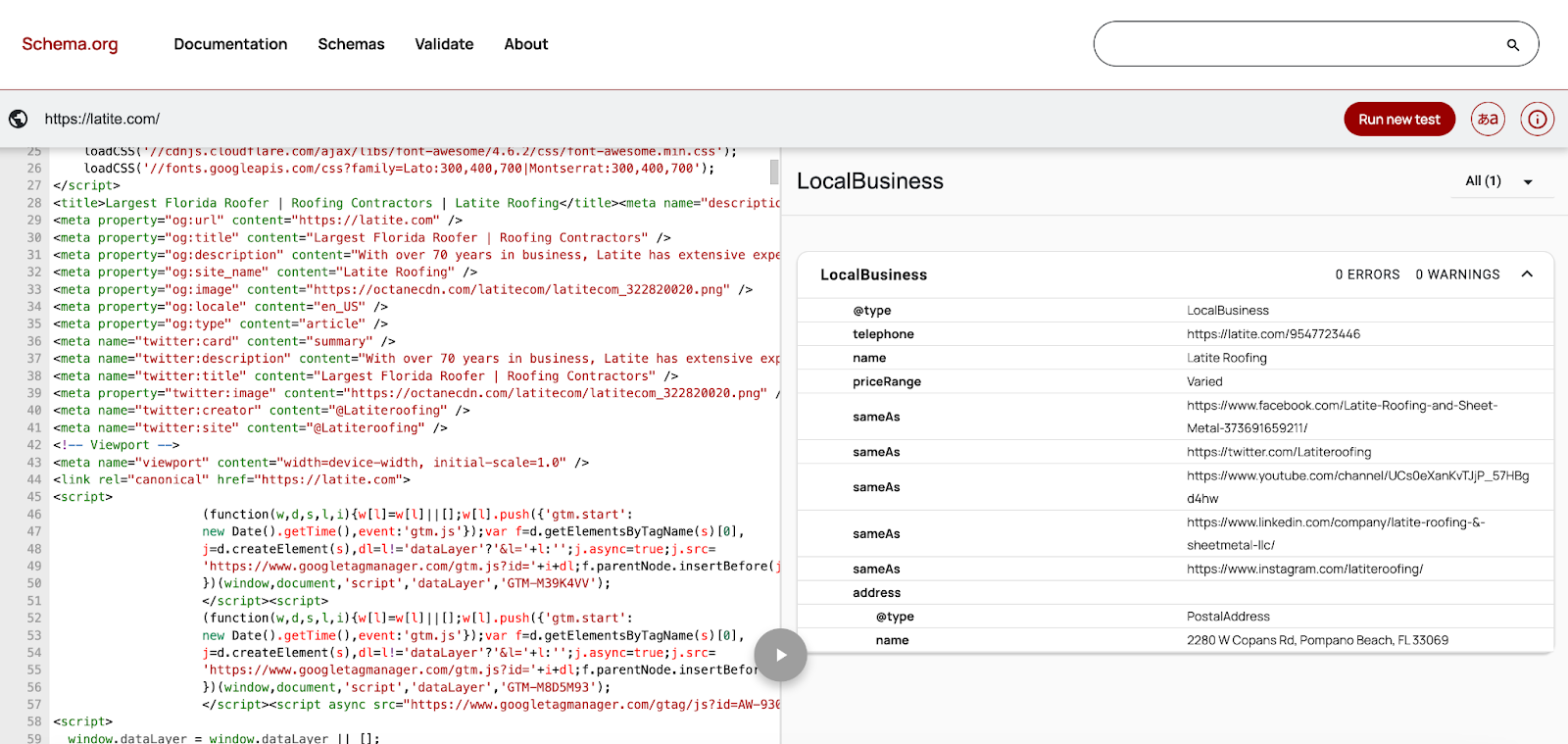1568x744 pixels.
Task: Open the Schemas menu
Action: tap(351, 44)
